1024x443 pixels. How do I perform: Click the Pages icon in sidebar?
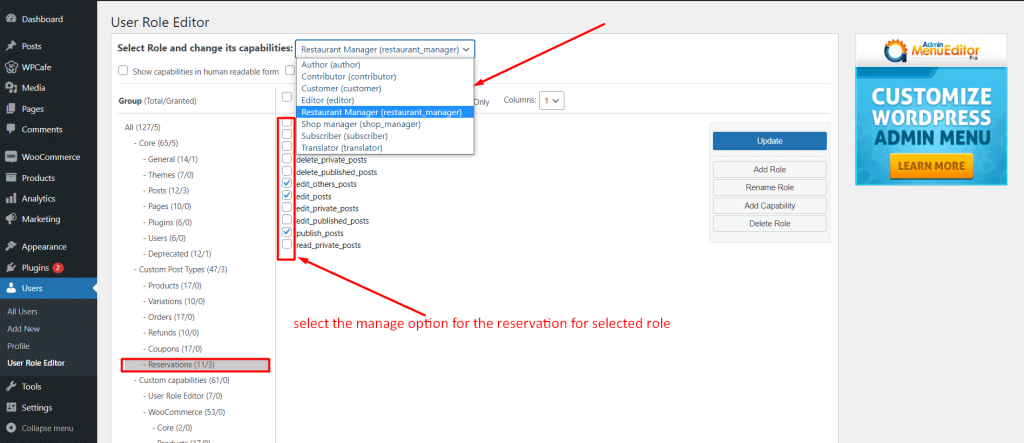pyautogui.click(x=10, y=108)
